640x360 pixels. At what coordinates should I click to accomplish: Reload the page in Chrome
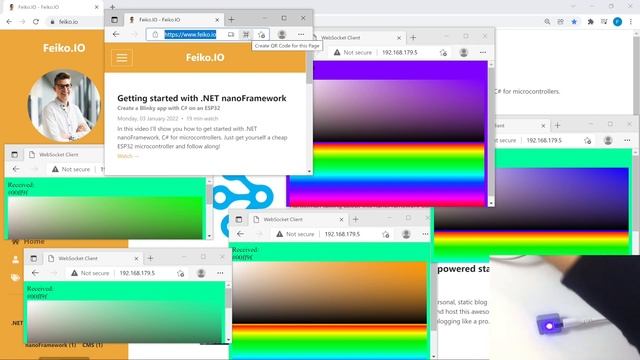[x=36, y=22]
